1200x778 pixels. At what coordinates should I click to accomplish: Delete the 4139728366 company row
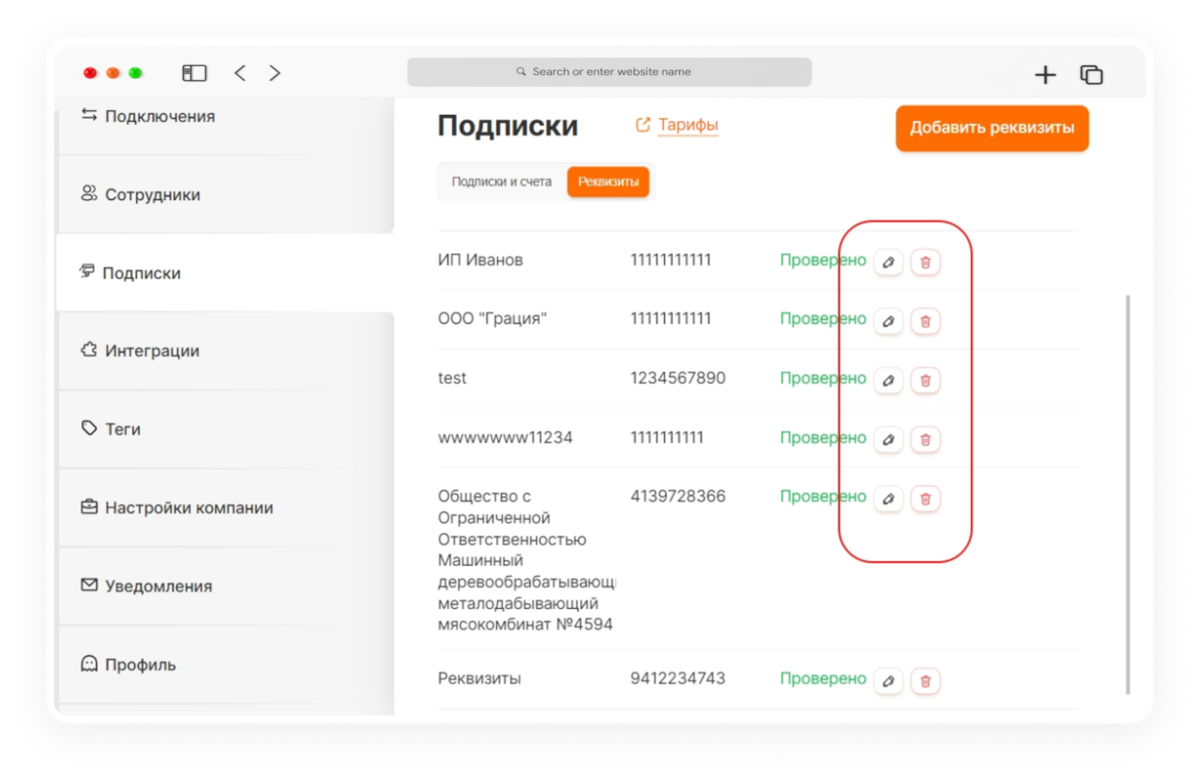(x=925, y=499)
